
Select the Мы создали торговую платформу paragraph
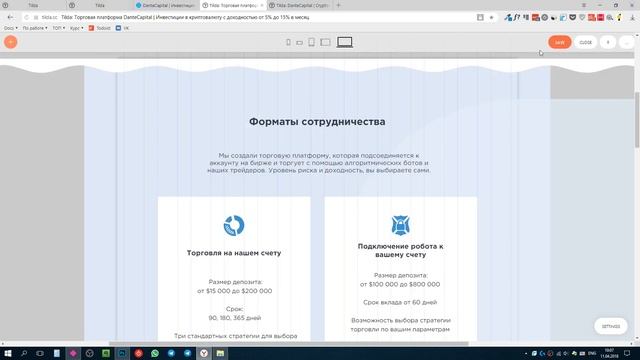pyautogui.click(x=319, y=163)
